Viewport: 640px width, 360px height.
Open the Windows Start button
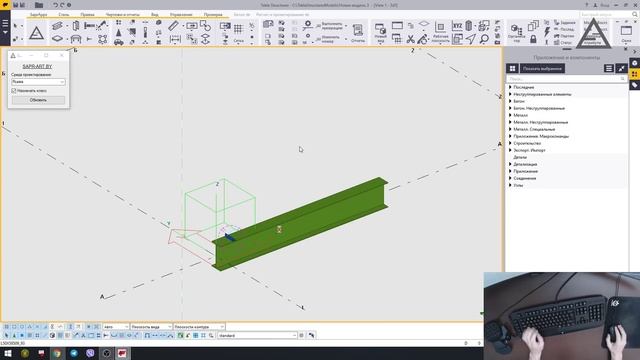pyautogui.click(x=8, y=353)
